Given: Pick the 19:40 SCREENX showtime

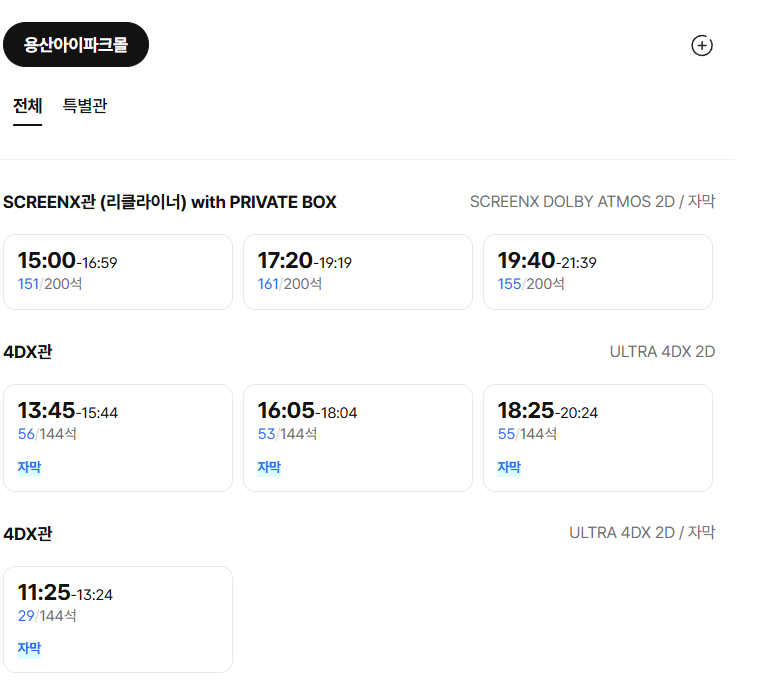Looking at the screenshot, I should point(598,272).
